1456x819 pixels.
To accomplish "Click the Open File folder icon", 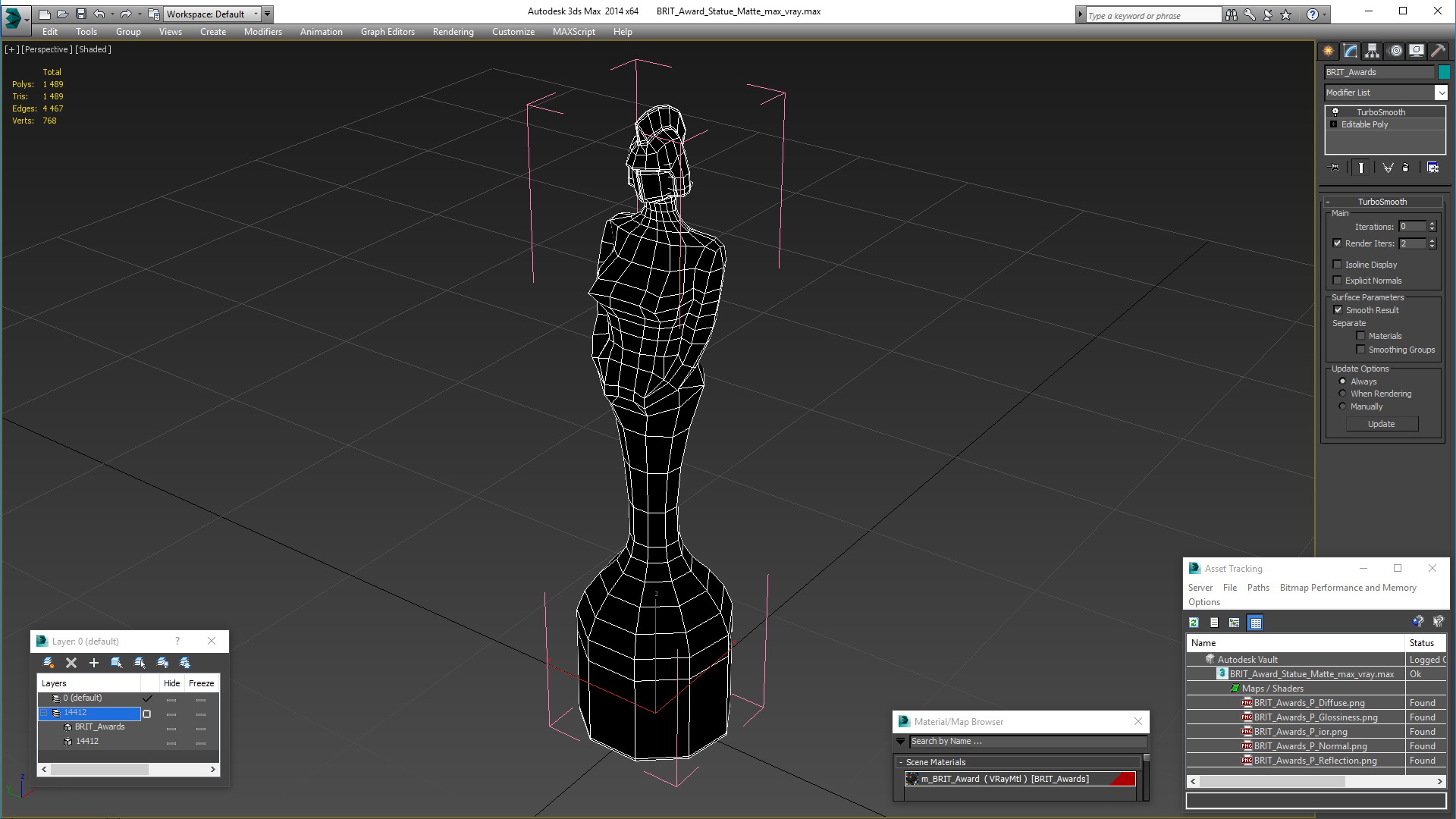I will (x=63, y=14).
